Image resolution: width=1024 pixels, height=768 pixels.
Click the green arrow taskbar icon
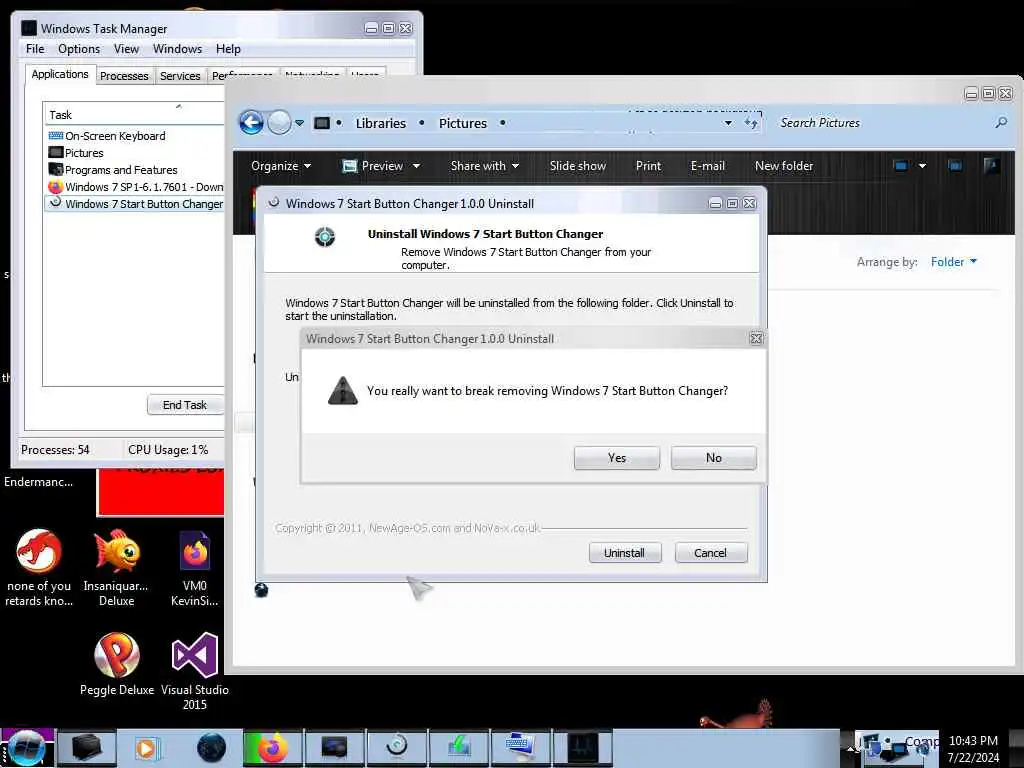point(458,748)
